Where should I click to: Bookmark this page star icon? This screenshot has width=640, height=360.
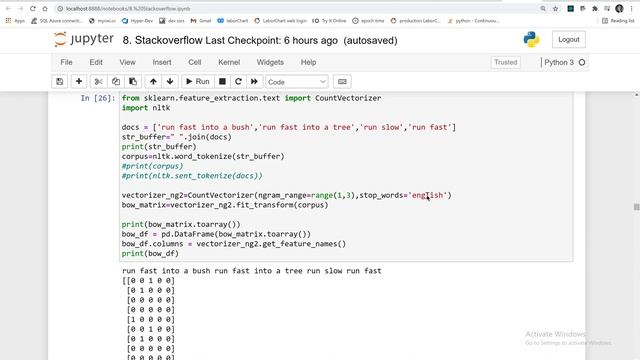(x=555, y=9)
